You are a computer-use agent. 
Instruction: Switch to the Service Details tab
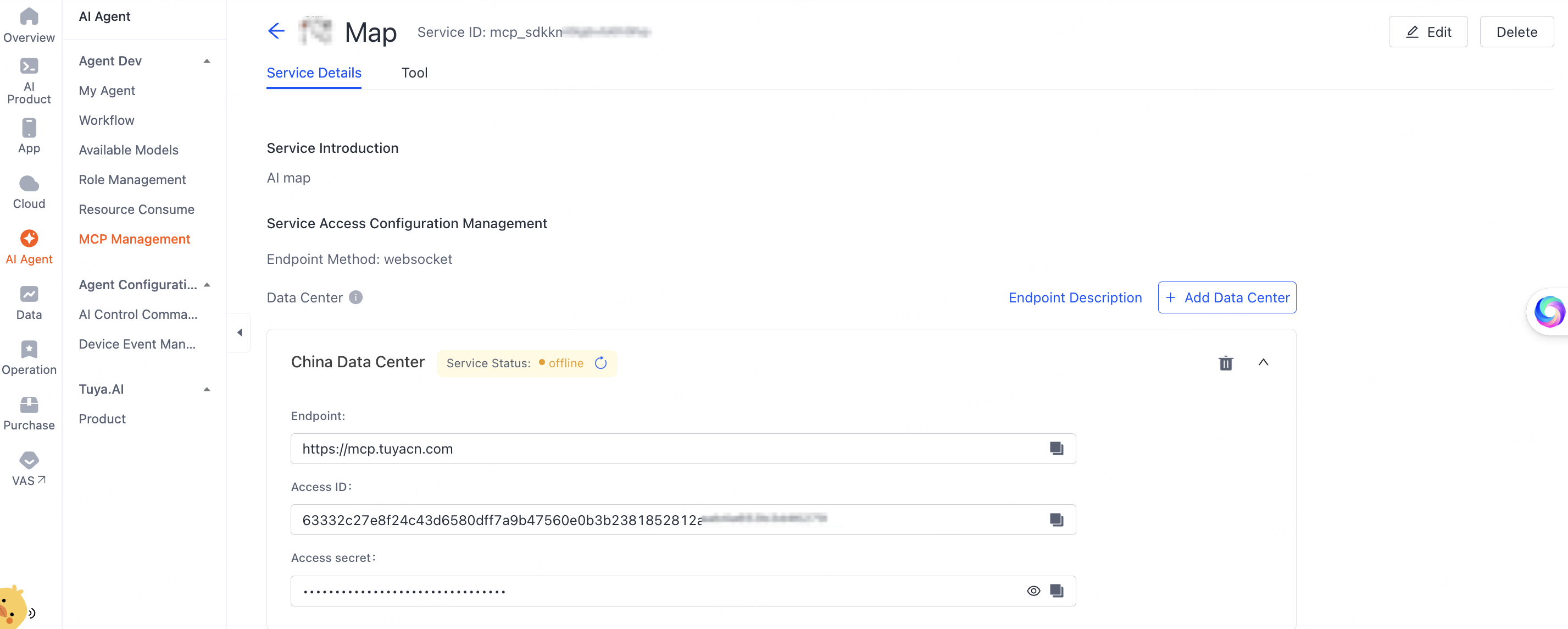314,73
